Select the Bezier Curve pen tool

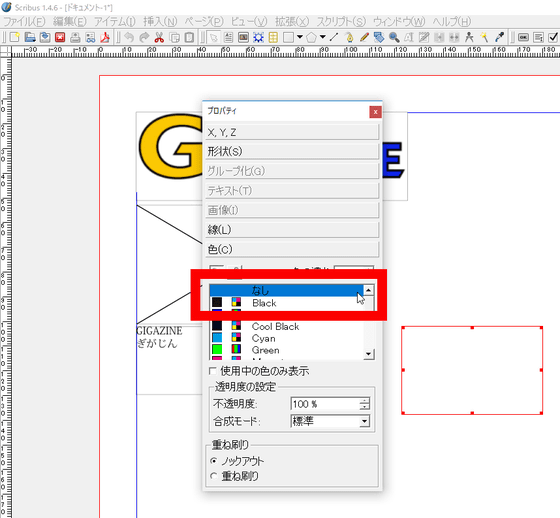pyautogui.click(x=349, y=37)
